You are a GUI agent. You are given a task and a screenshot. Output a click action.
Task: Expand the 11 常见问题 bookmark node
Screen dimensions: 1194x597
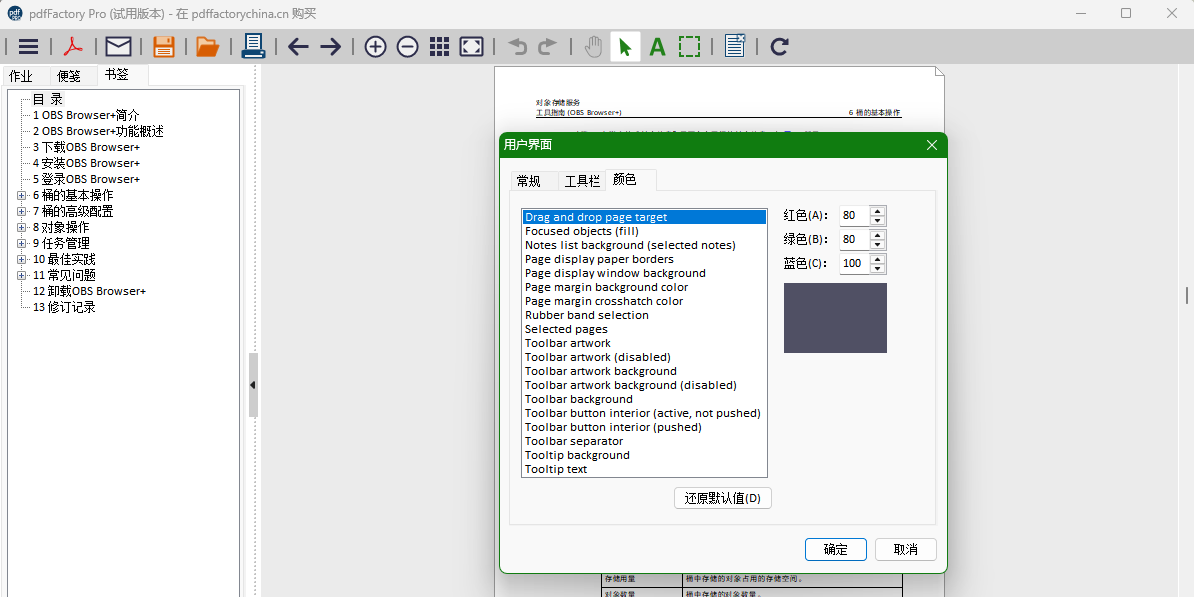coord(22,275)
